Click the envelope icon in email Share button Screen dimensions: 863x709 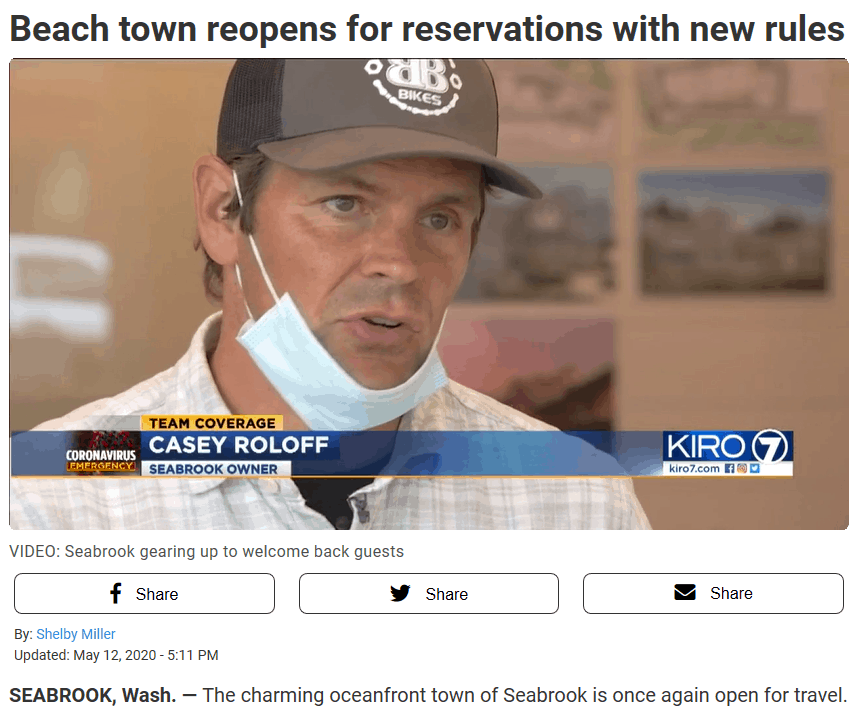tap(685, 592)
